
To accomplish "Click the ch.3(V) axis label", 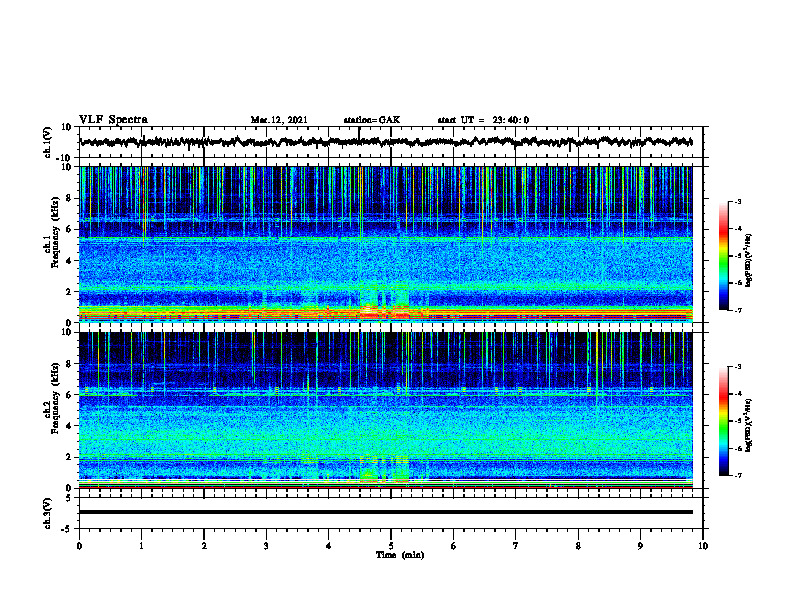I will click(x=48, y=513).
